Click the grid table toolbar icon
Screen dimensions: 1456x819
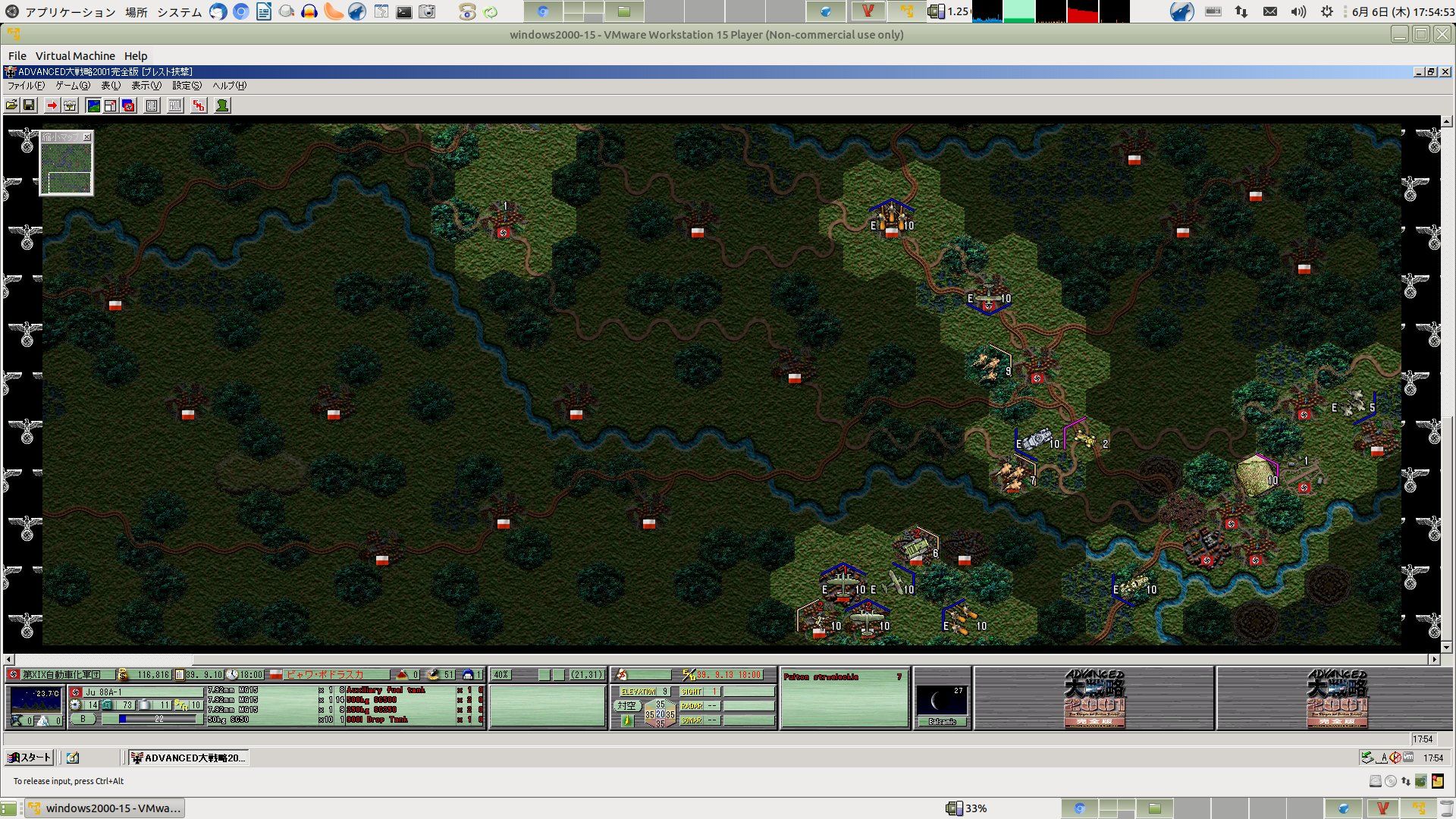coord(152,105)
